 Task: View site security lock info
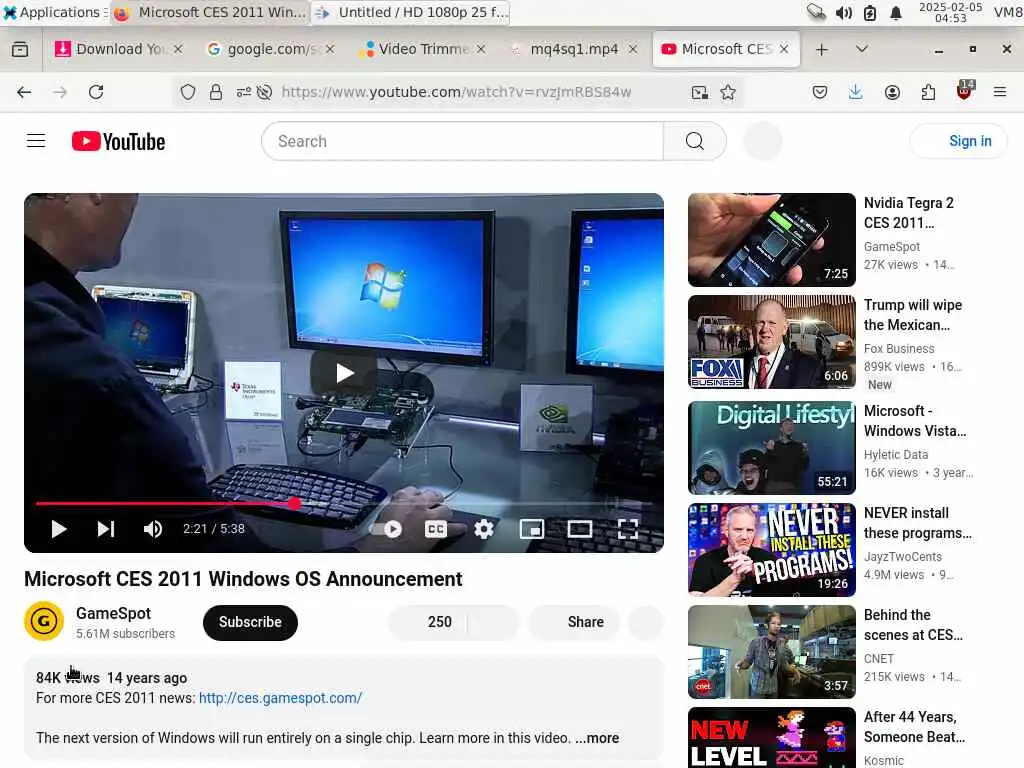point(216,92)
